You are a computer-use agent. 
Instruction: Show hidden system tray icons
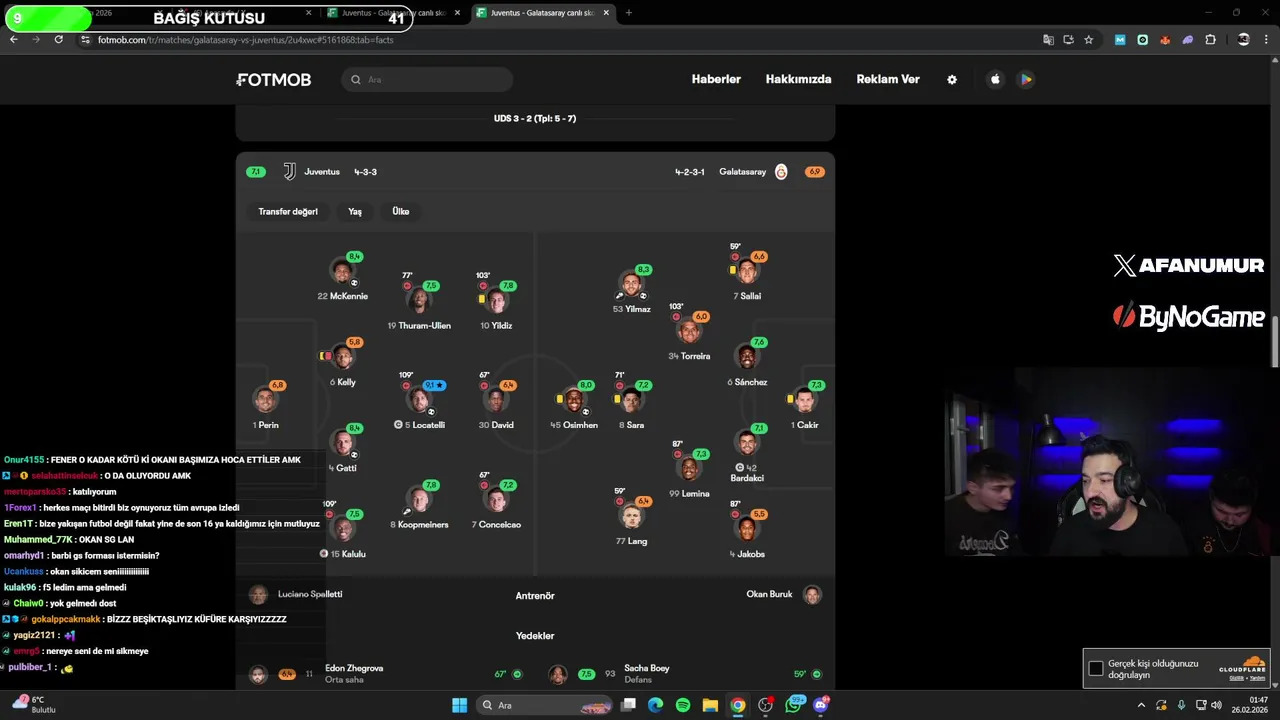point(1141,705)
